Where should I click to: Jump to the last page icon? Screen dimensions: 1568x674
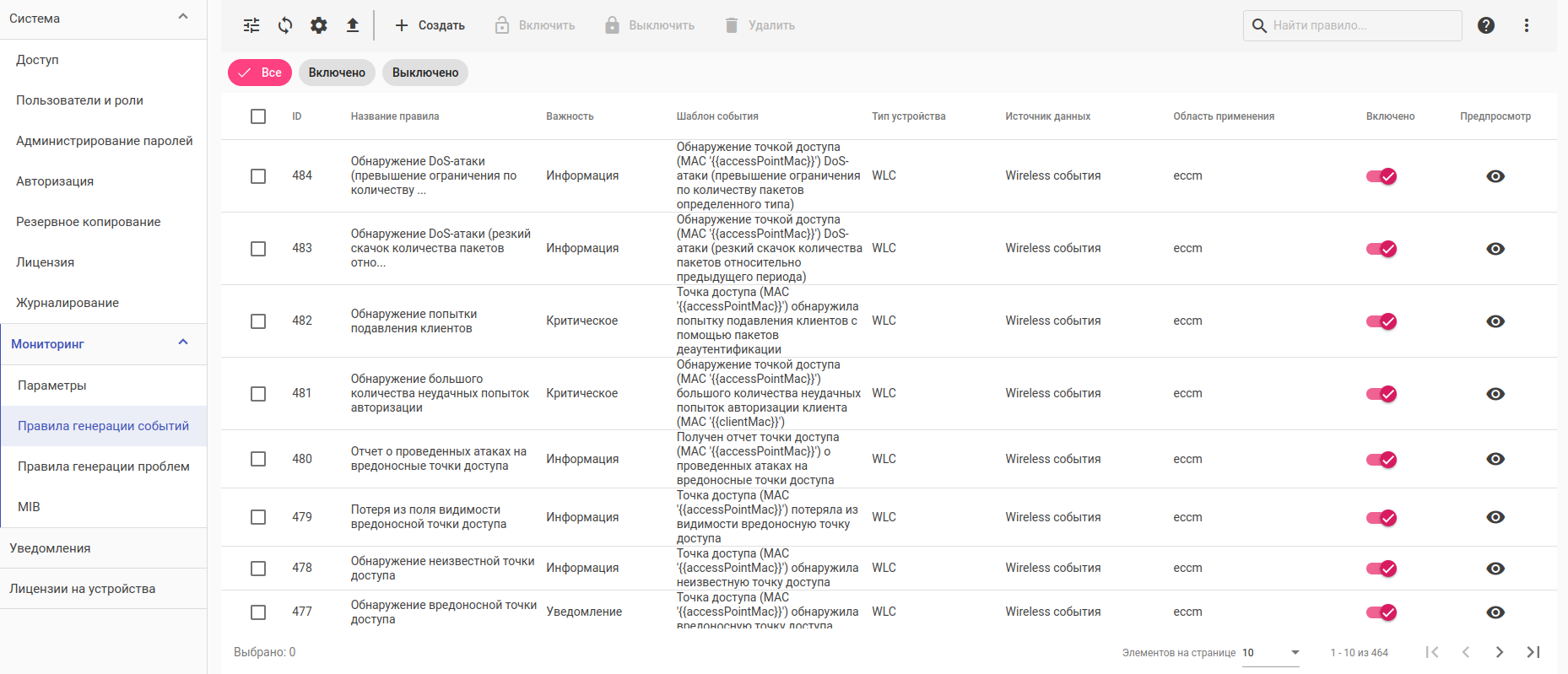click(1533, 652)
